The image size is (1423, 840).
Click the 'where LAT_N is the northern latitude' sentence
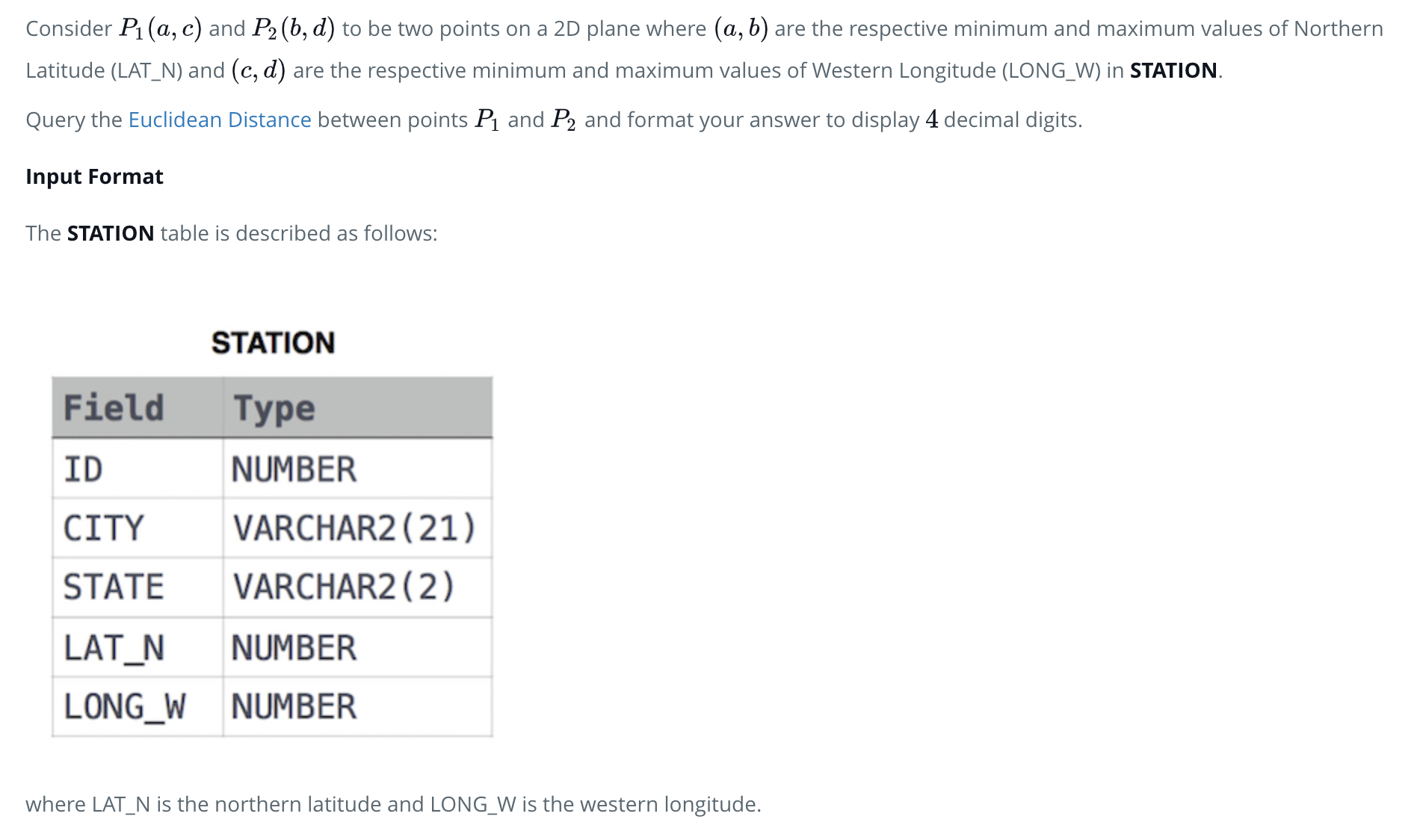393,804
